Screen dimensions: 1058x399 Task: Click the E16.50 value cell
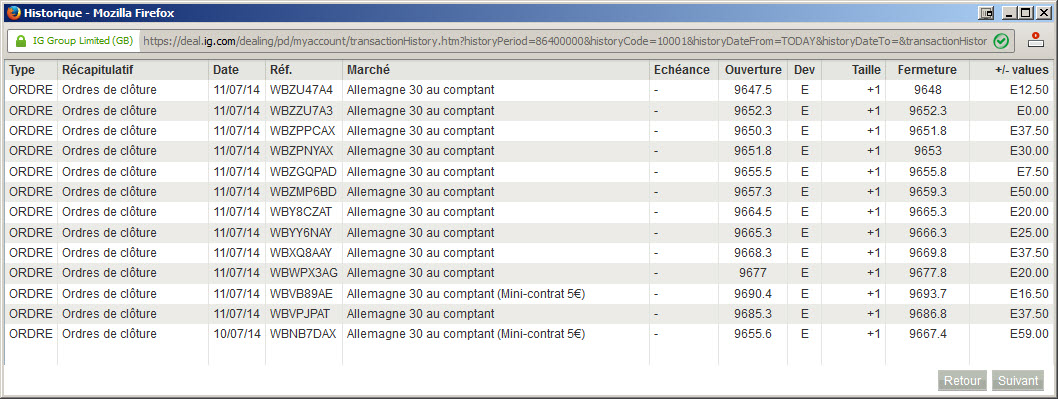point(1029,294)
